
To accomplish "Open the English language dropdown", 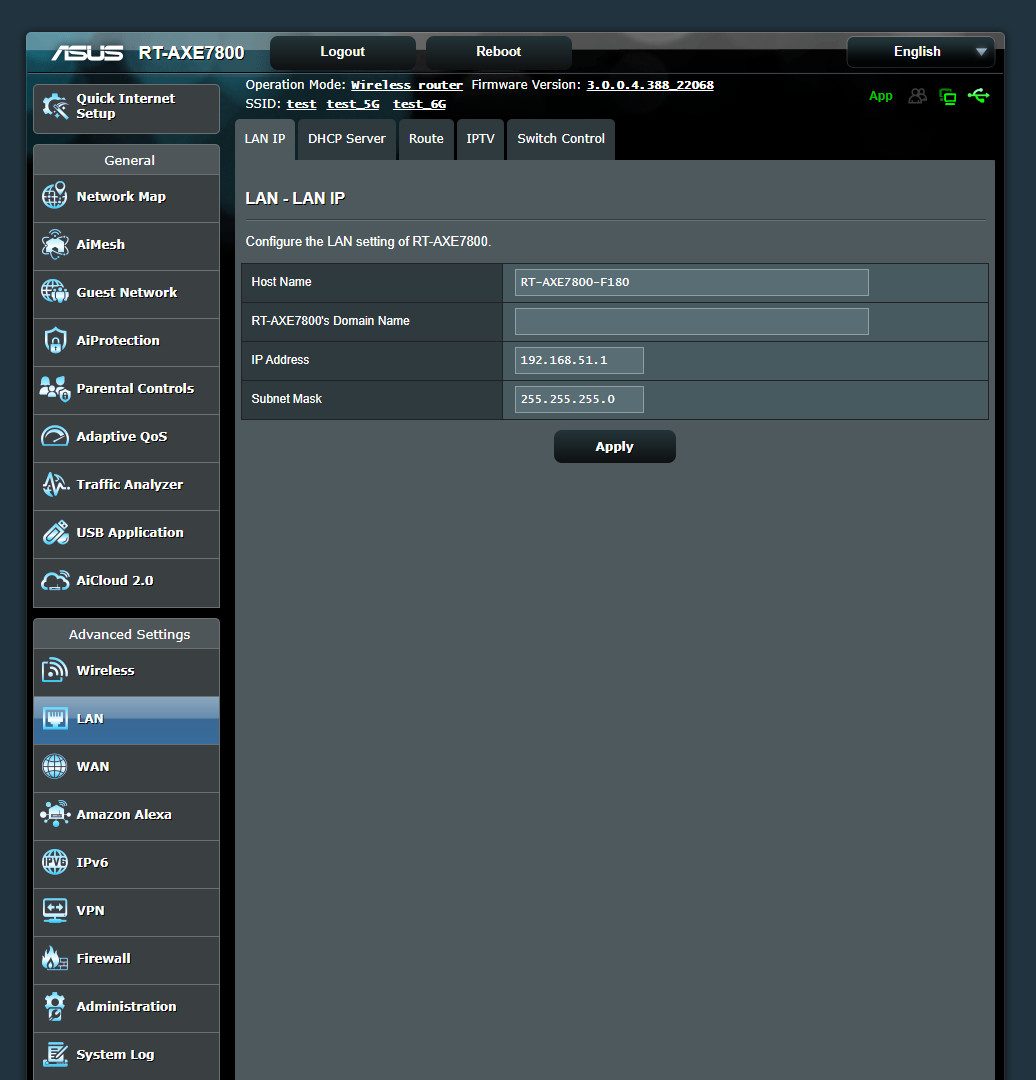I will (920, 52).
